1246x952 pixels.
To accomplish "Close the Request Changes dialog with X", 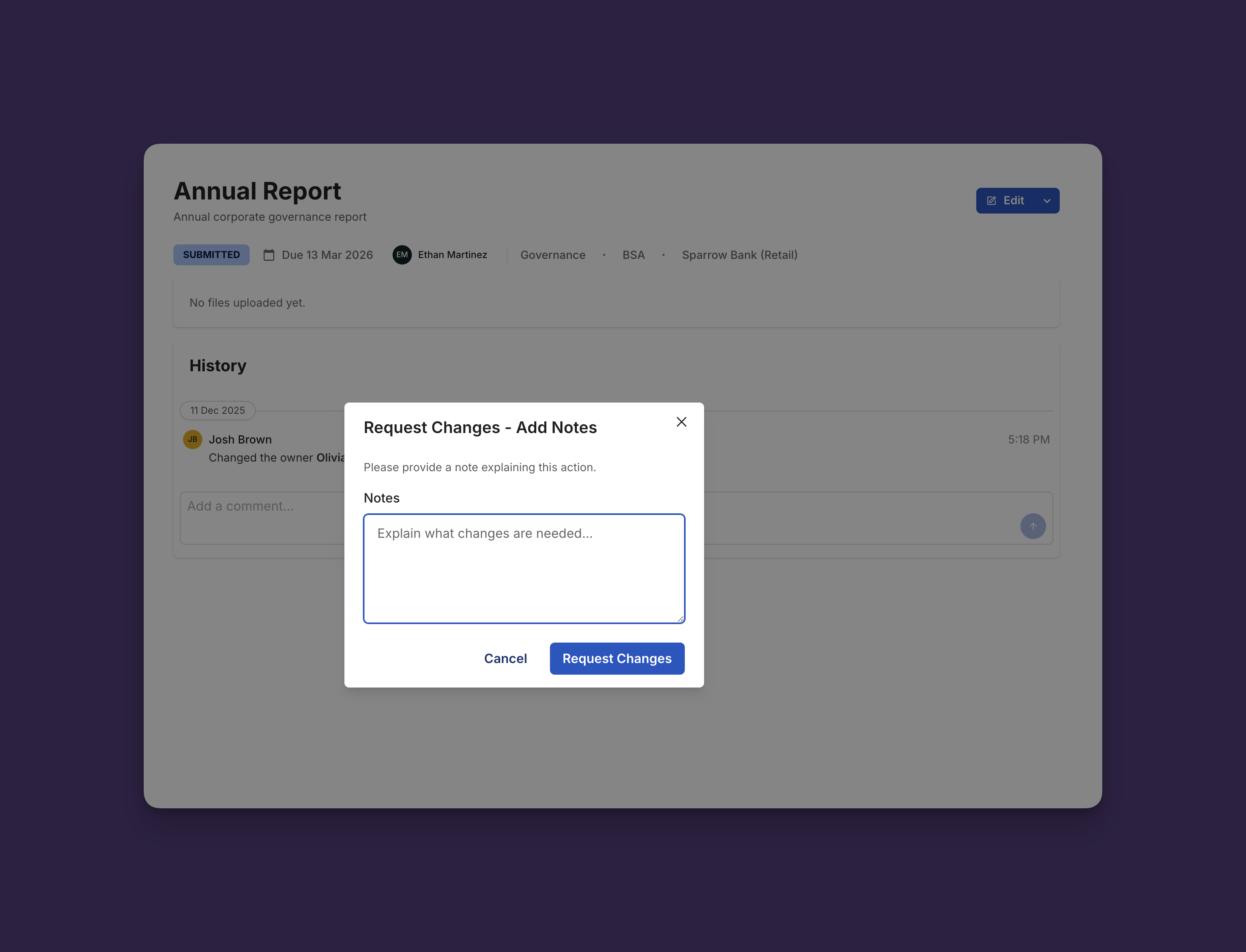I will coord(681,421).
